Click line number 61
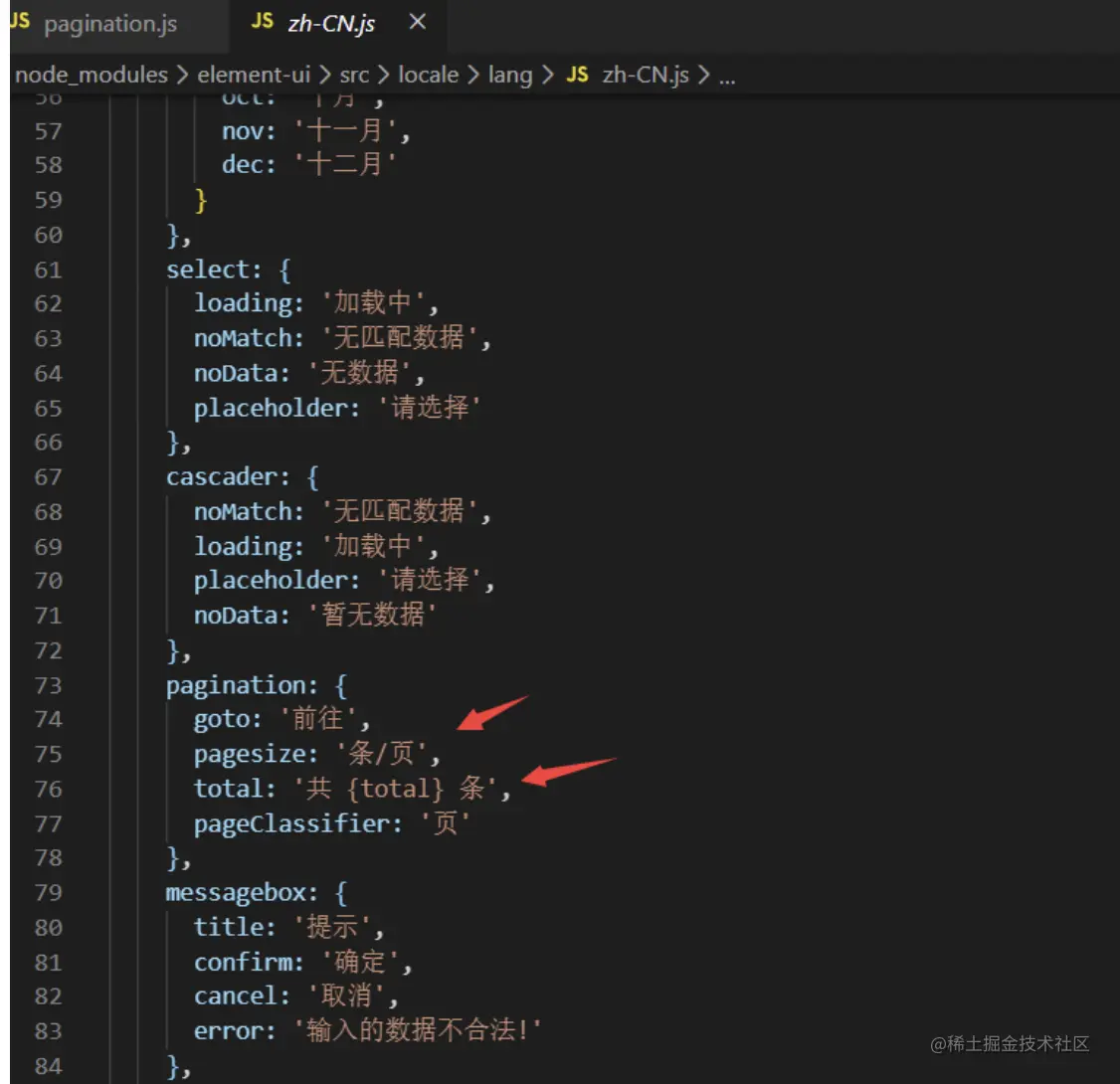 pyautogui.click(x=48, y=270)
